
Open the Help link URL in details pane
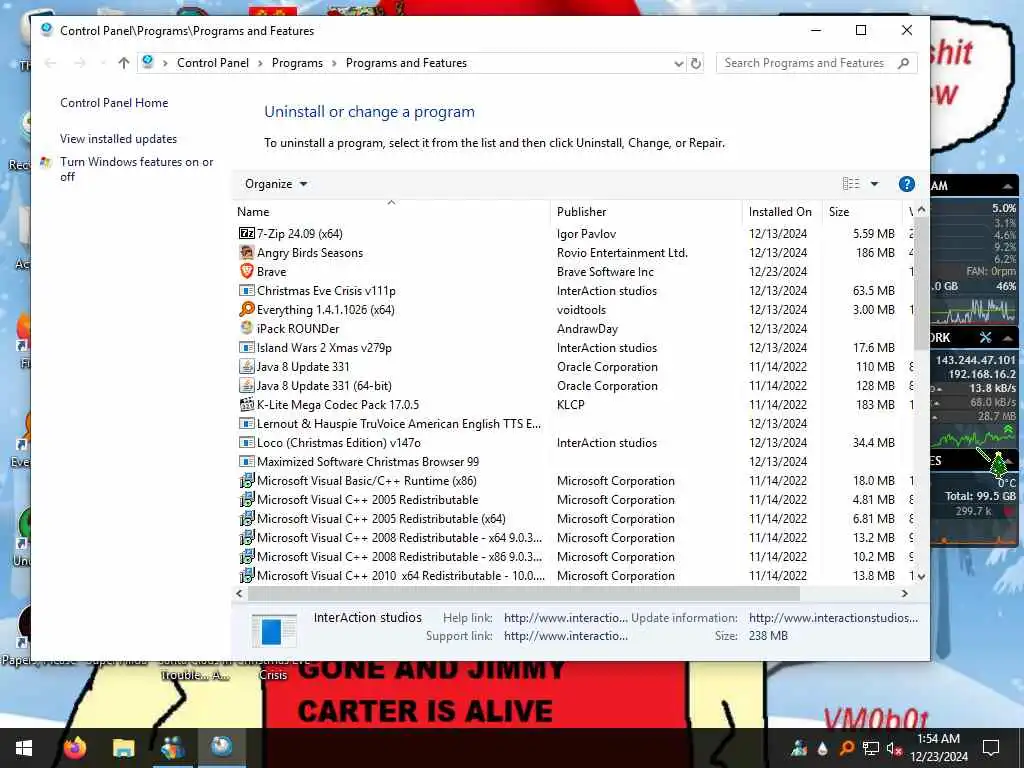point(566,618)
